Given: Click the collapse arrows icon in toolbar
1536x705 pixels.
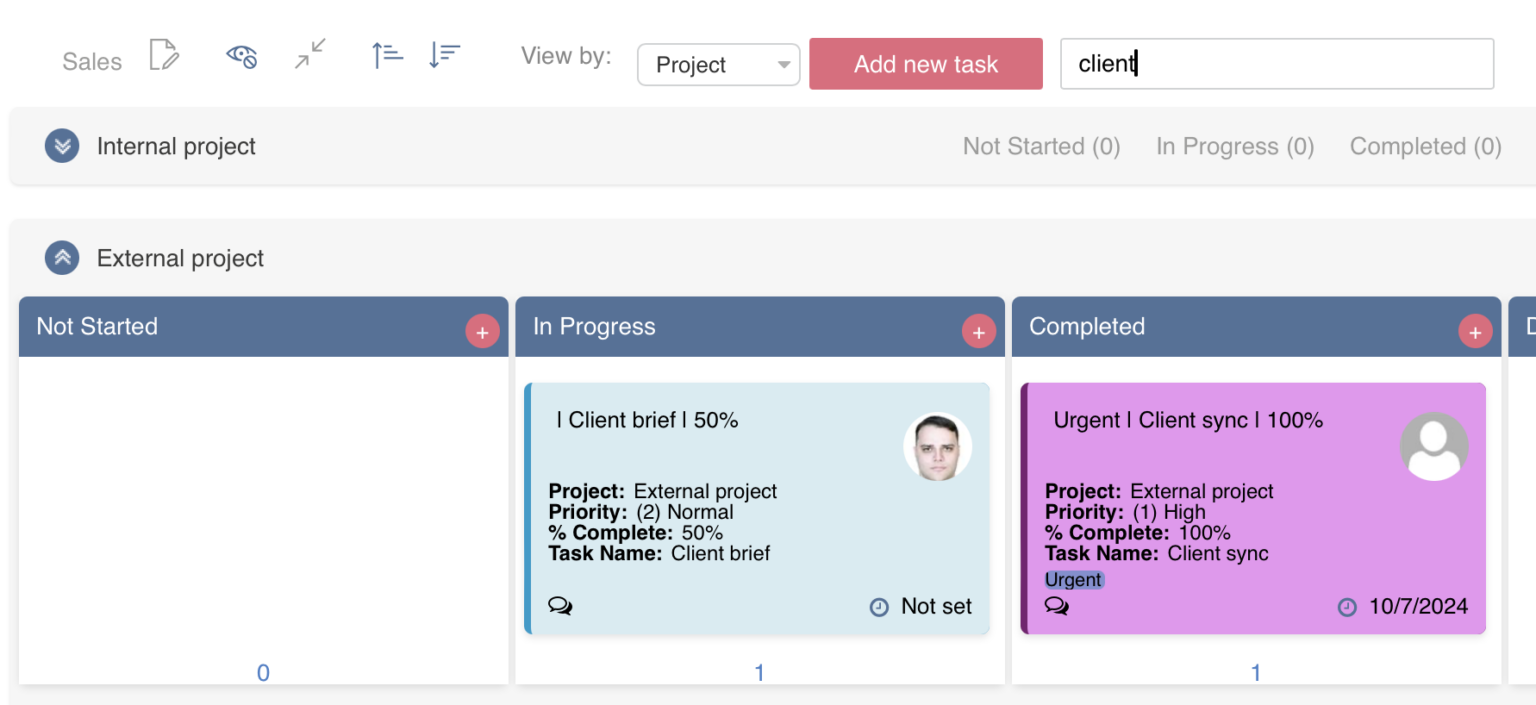Looking at the screenshot, I should point(310,54).
